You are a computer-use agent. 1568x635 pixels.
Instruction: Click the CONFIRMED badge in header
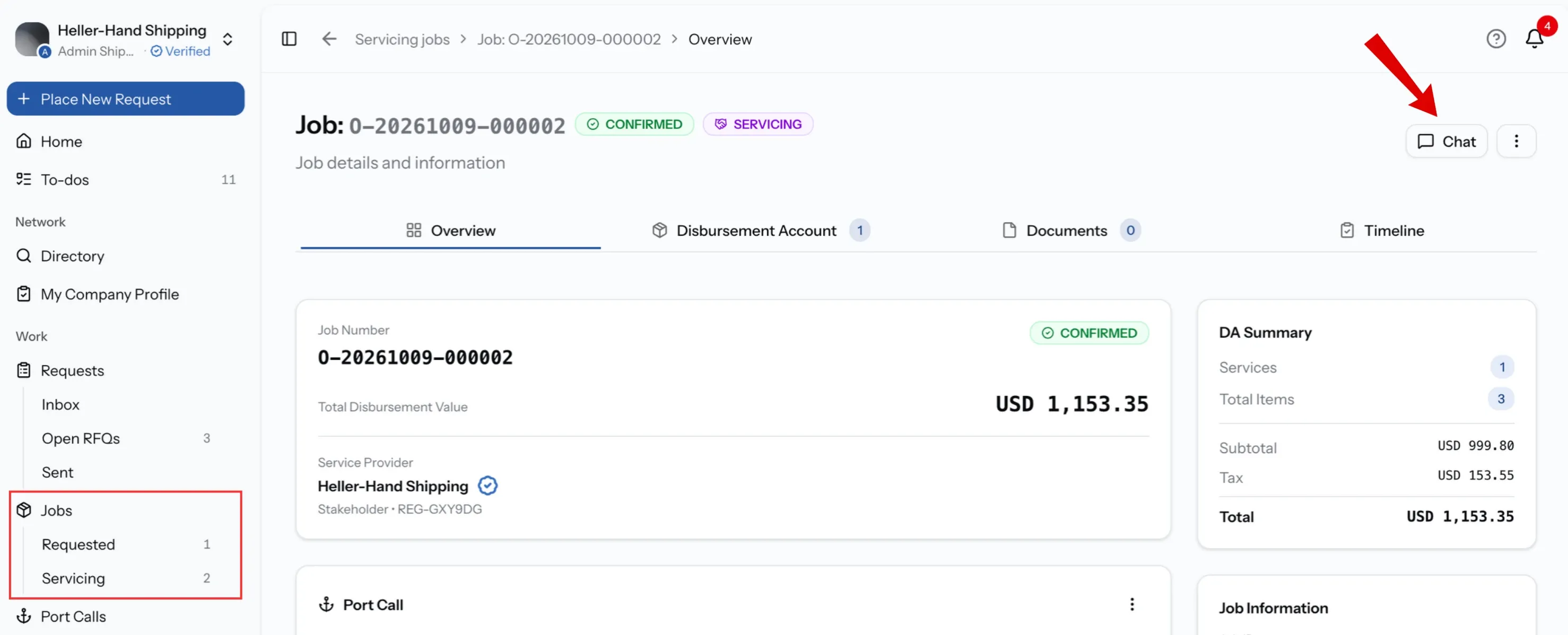tap(634, 124)
